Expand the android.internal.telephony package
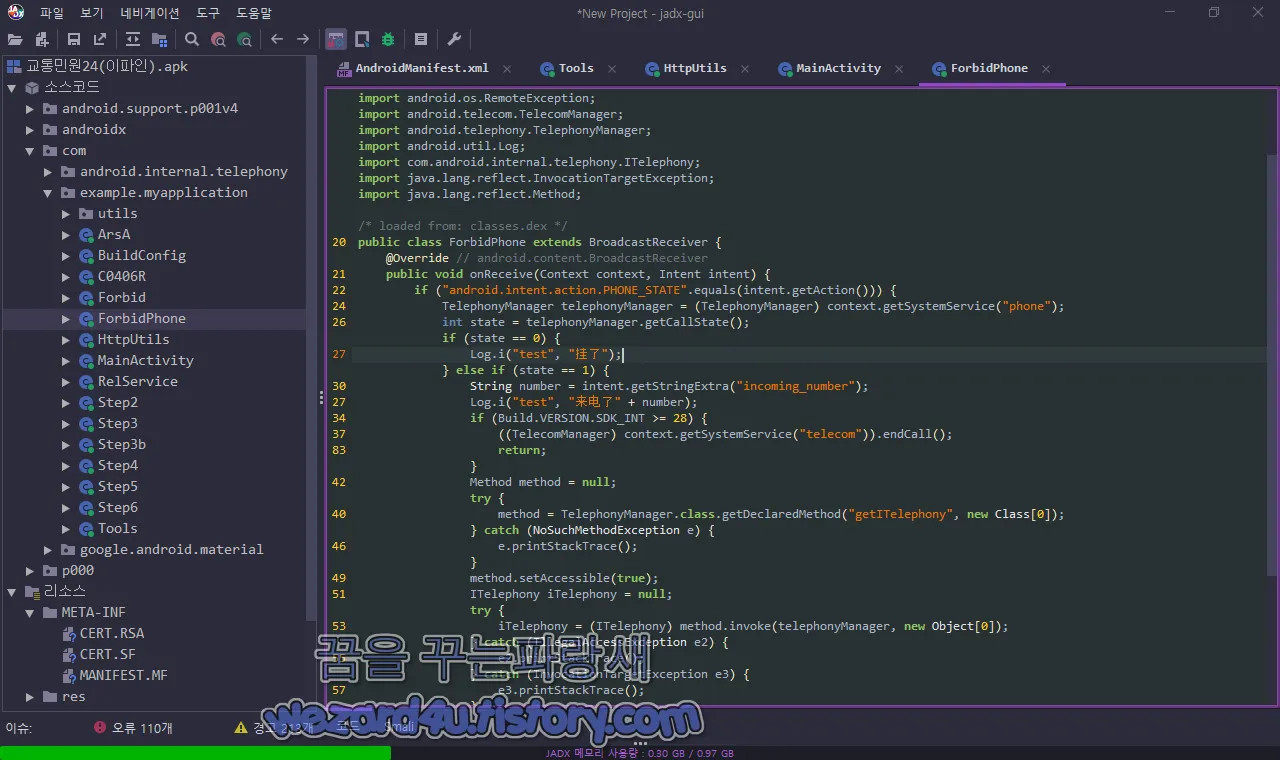The width and height of the screenshot is (1280, 760). point(48,171)
